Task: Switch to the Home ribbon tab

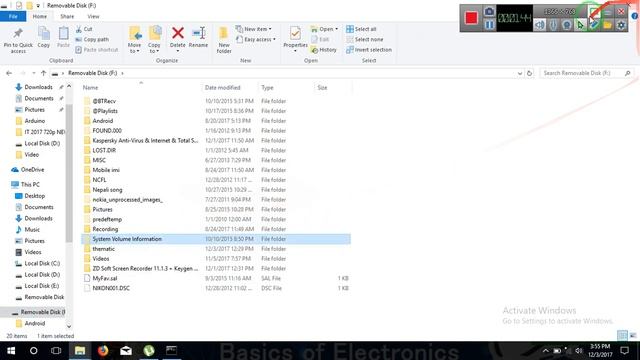Action: 40,16
